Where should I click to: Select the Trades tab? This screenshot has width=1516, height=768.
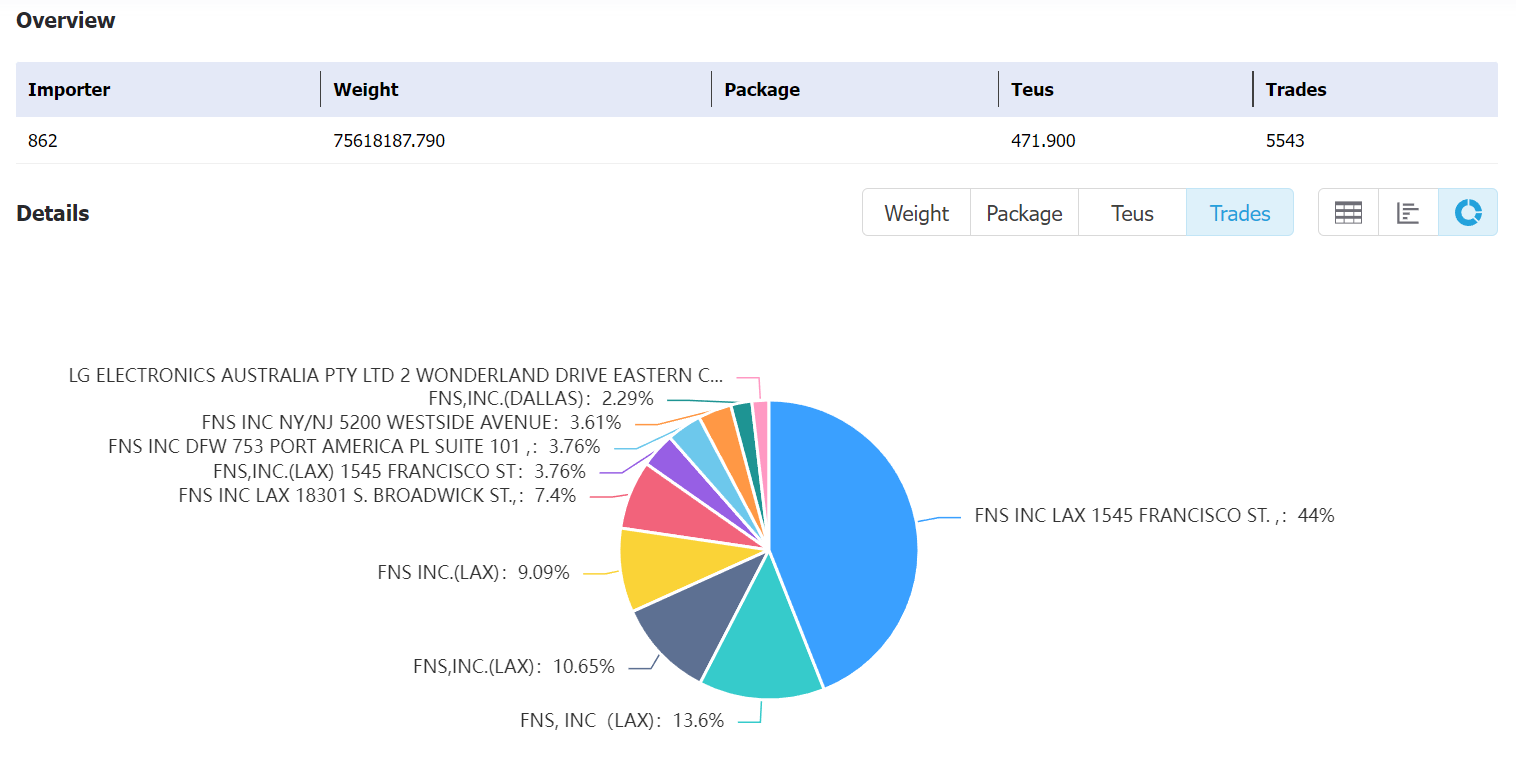point(1240,213)
